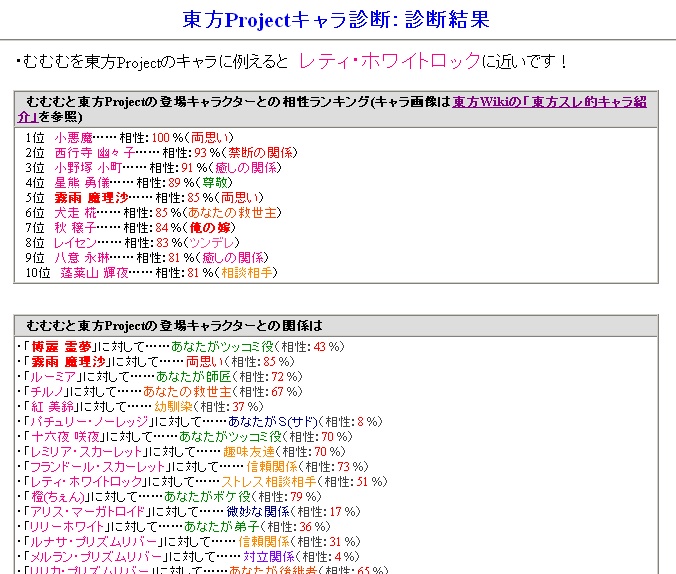Screen dimensions: 676x574
Task: Click the ツンデレ label
Action: click(x=212, y=243)
